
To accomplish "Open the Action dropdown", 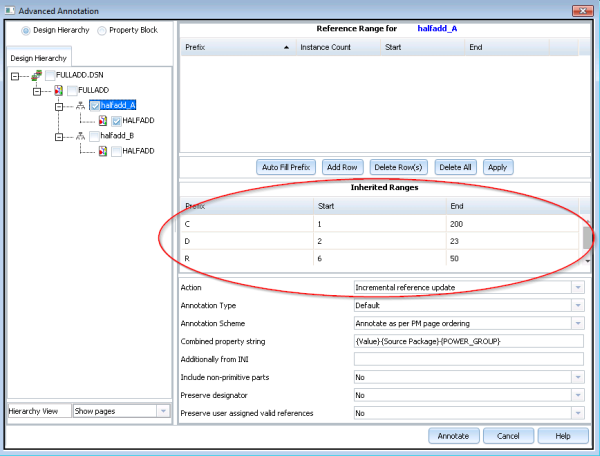I will (577, 287).
